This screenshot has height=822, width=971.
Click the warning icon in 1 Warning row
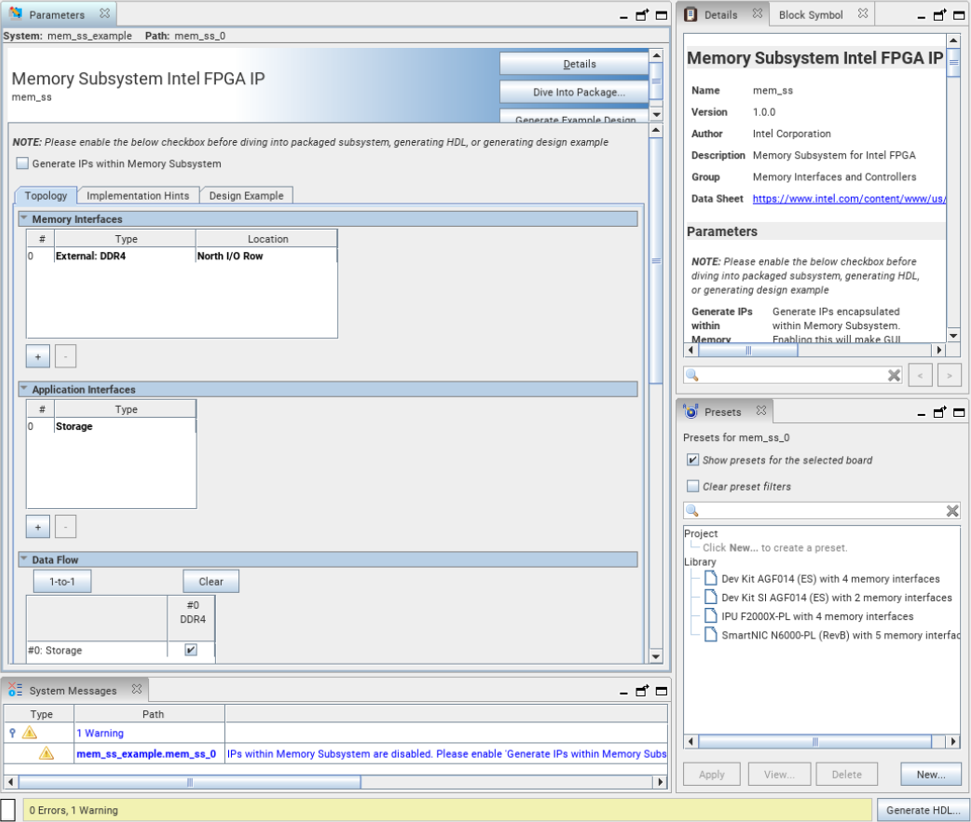[x=29, y=733]
